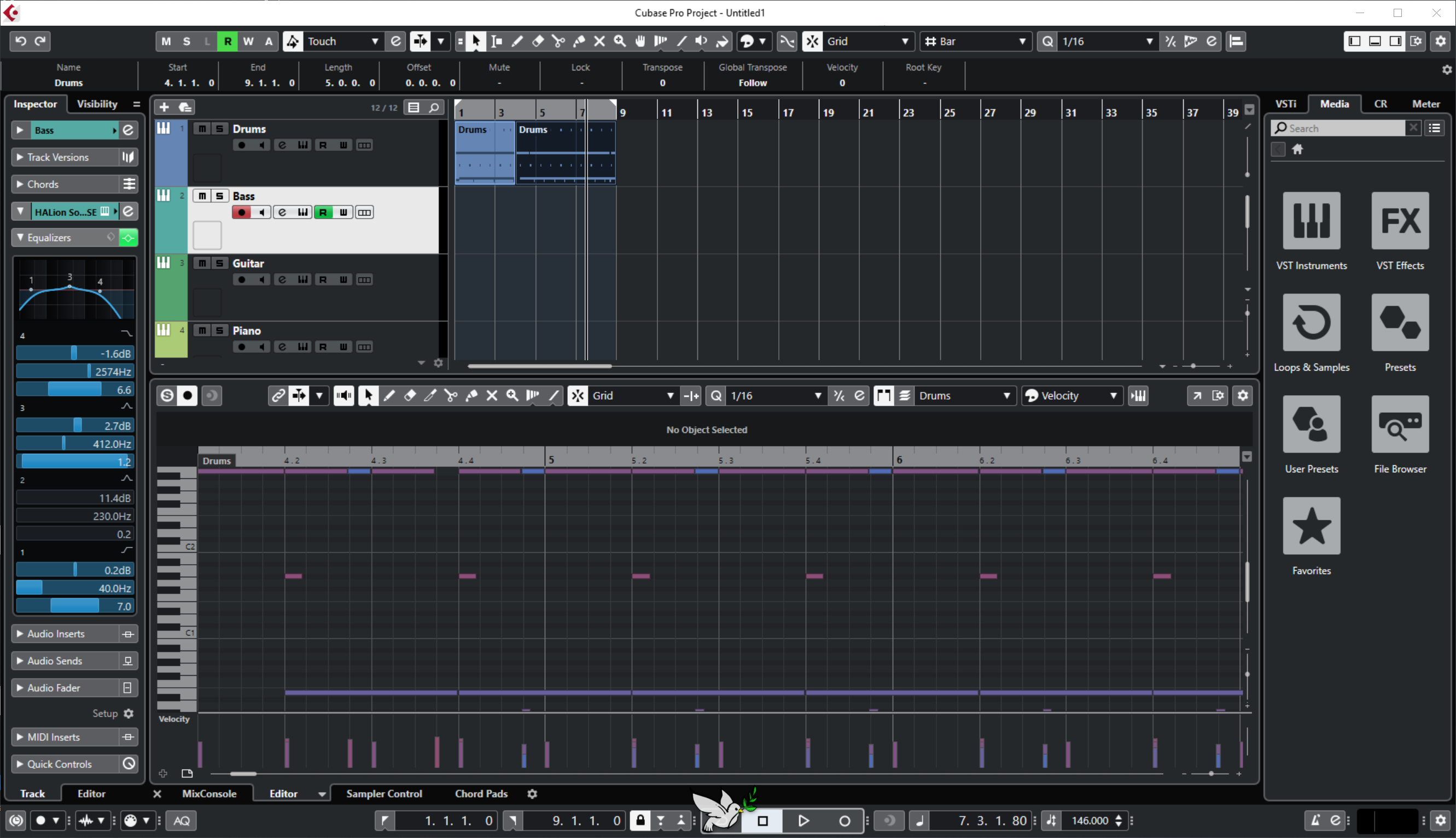Viewport: 1456px width, 838px height.
Task: Switch to the Meter tab
Action: (1425, 104)
